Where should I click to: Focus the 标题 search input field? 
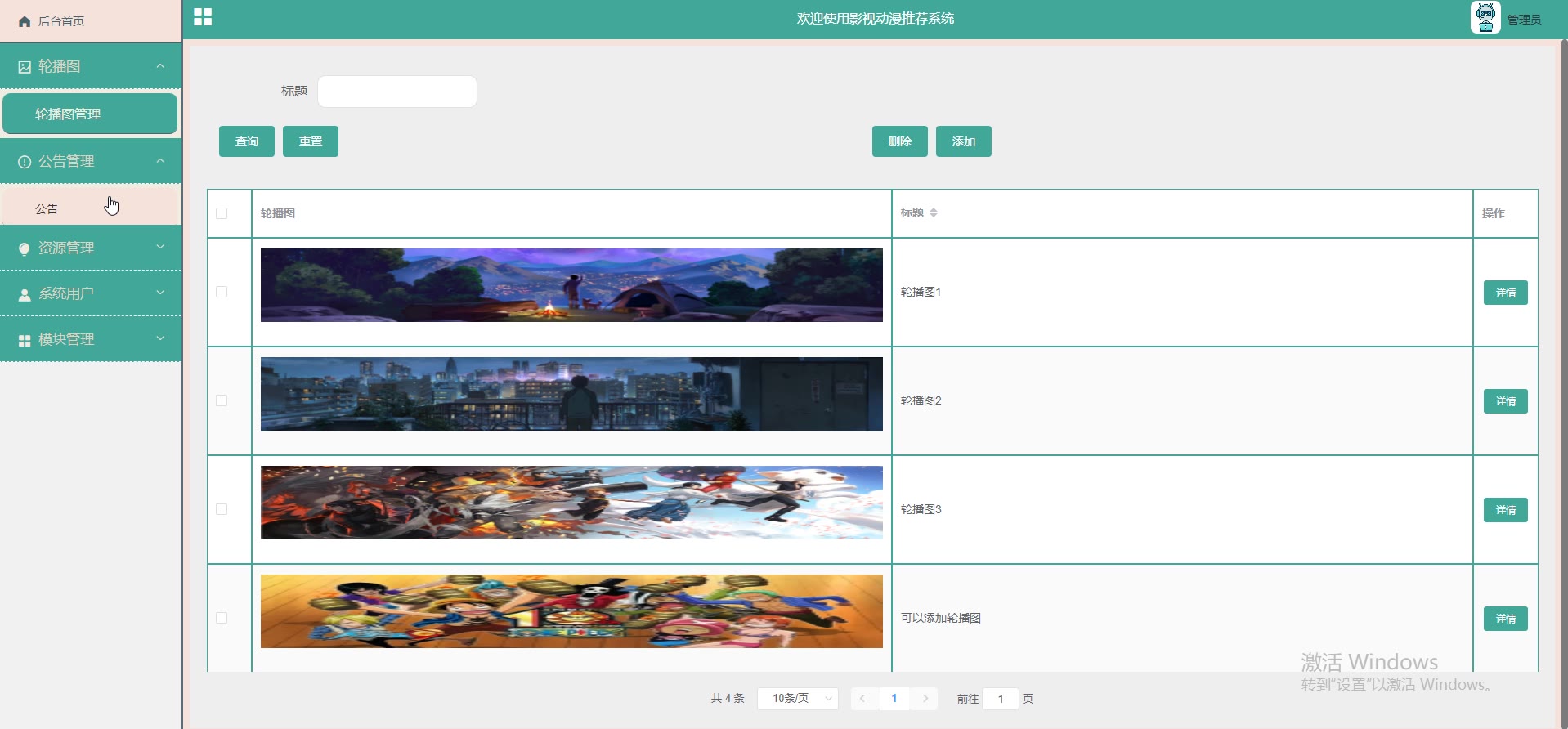(397, 92)
